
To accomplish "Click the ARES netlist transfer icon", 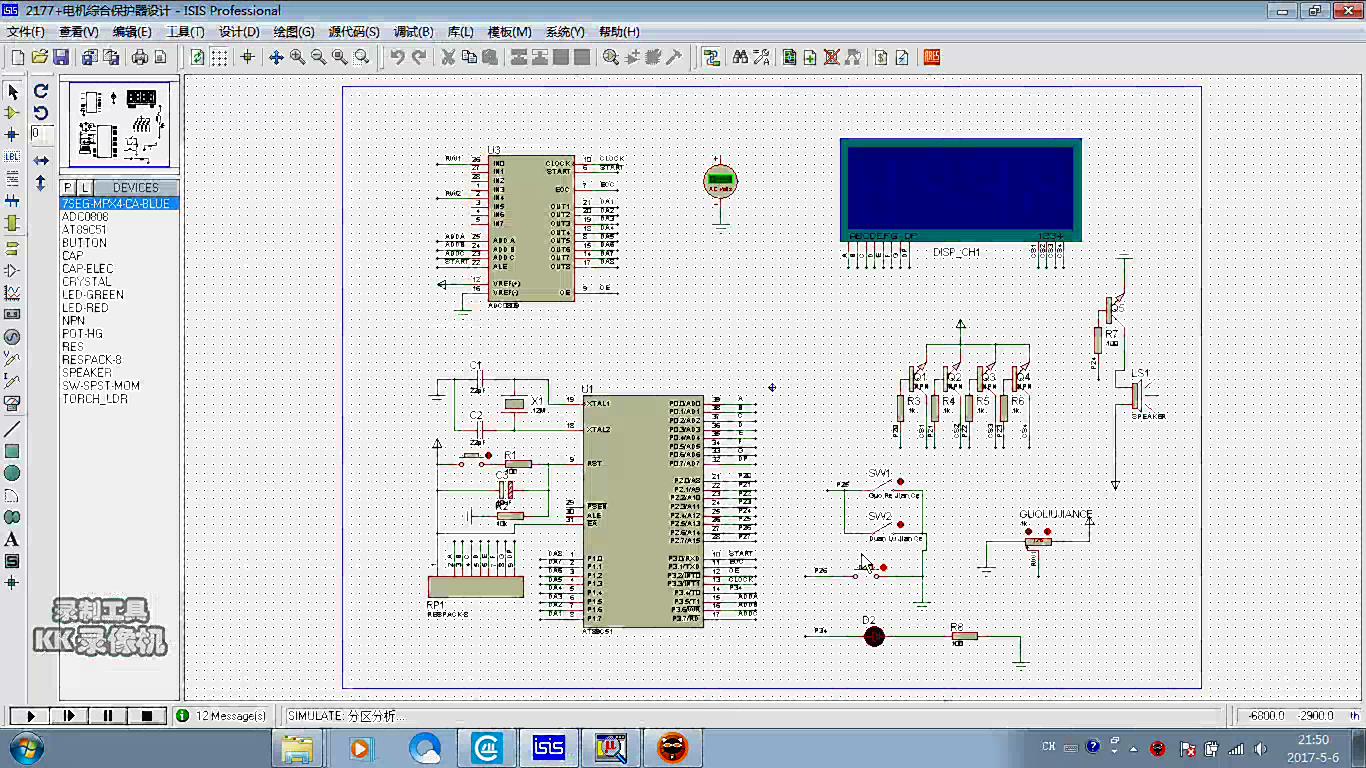I will pyautogui.click(x=931, y=57).
